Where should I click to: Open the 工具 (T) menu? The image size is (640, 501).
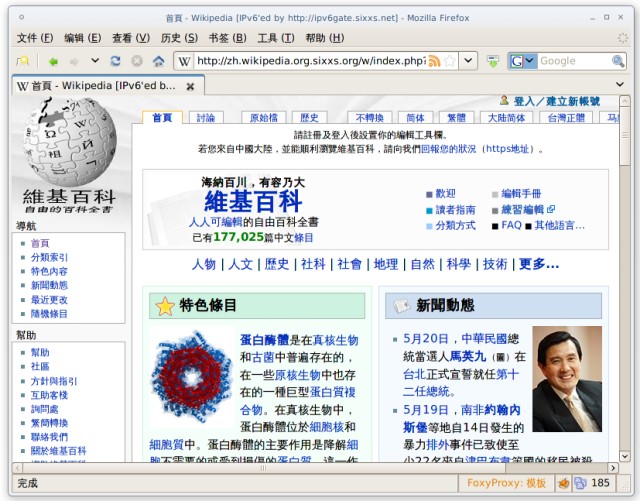click(276, 38)
